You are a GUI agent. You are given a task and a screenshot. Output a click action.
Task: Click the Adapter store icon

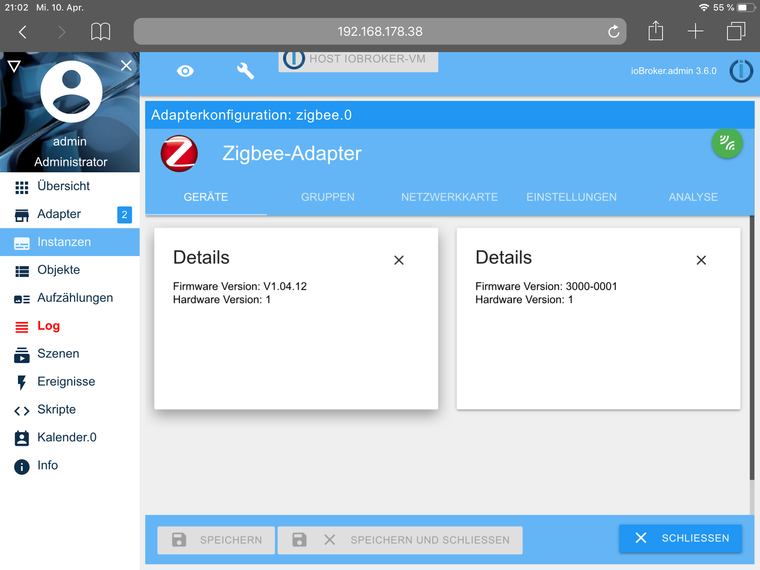[x=22, y=216]
